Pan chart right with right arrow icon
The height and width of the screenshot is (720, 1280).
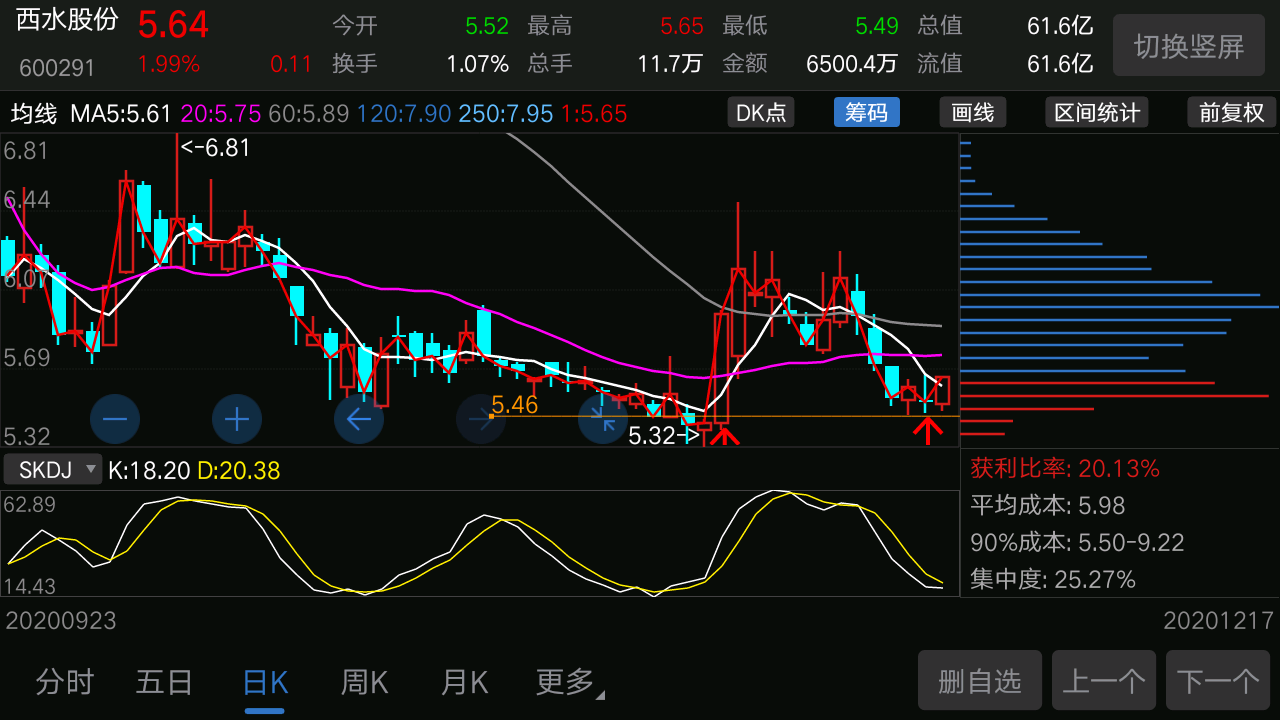tap(481, 420)
